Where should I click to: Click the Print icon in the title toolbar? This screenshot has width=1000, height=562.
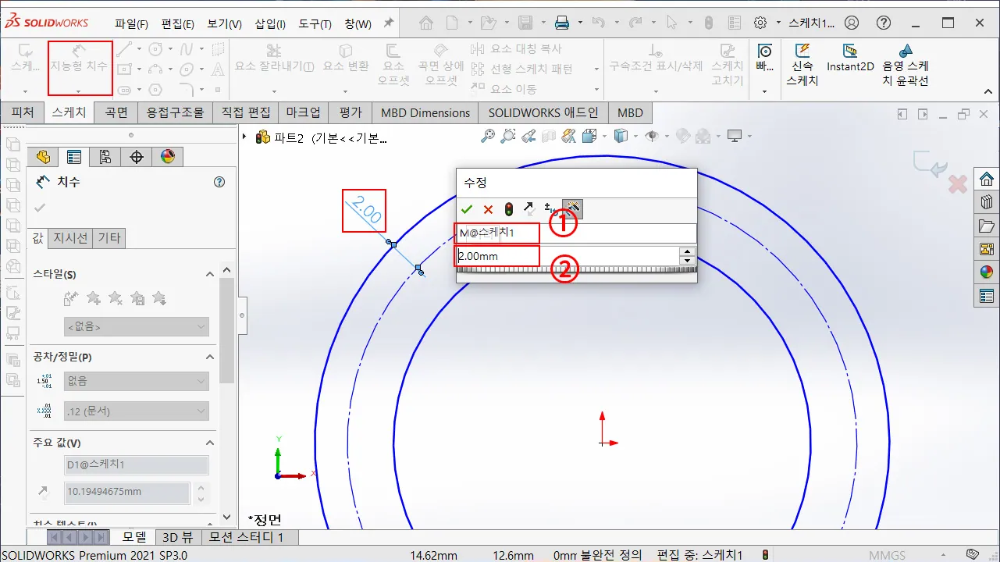[x=562, y=23]
